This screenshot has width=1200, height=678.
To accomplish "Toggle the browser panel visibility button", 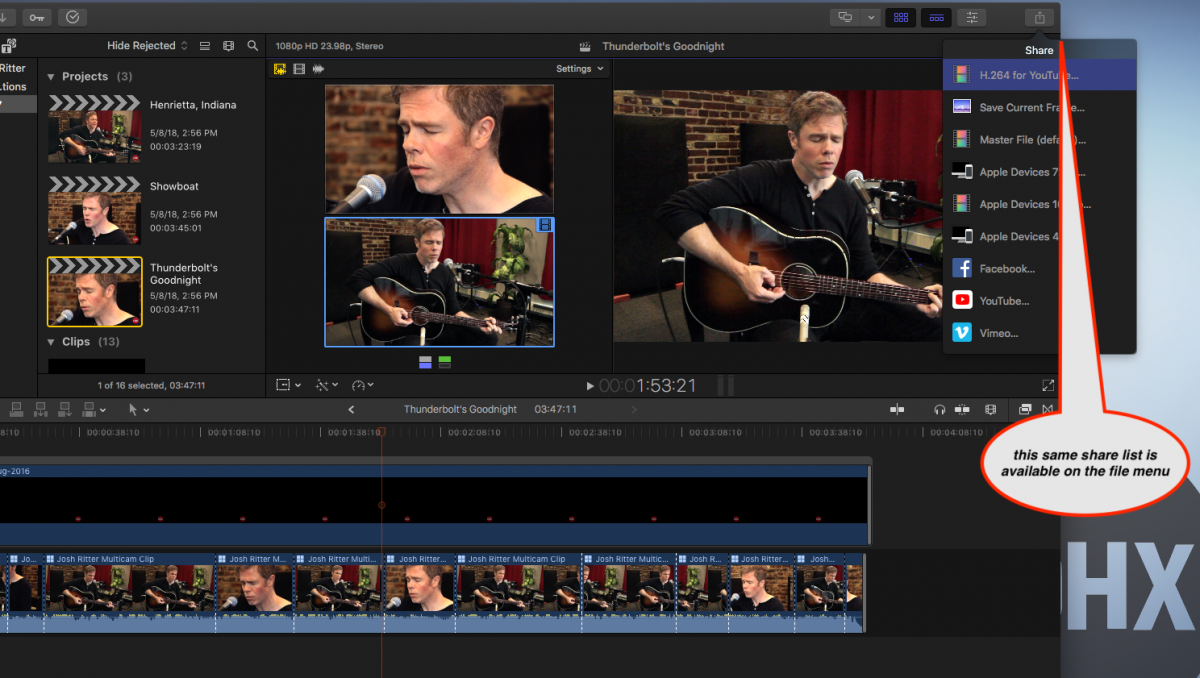I will [x=900, y=17].
